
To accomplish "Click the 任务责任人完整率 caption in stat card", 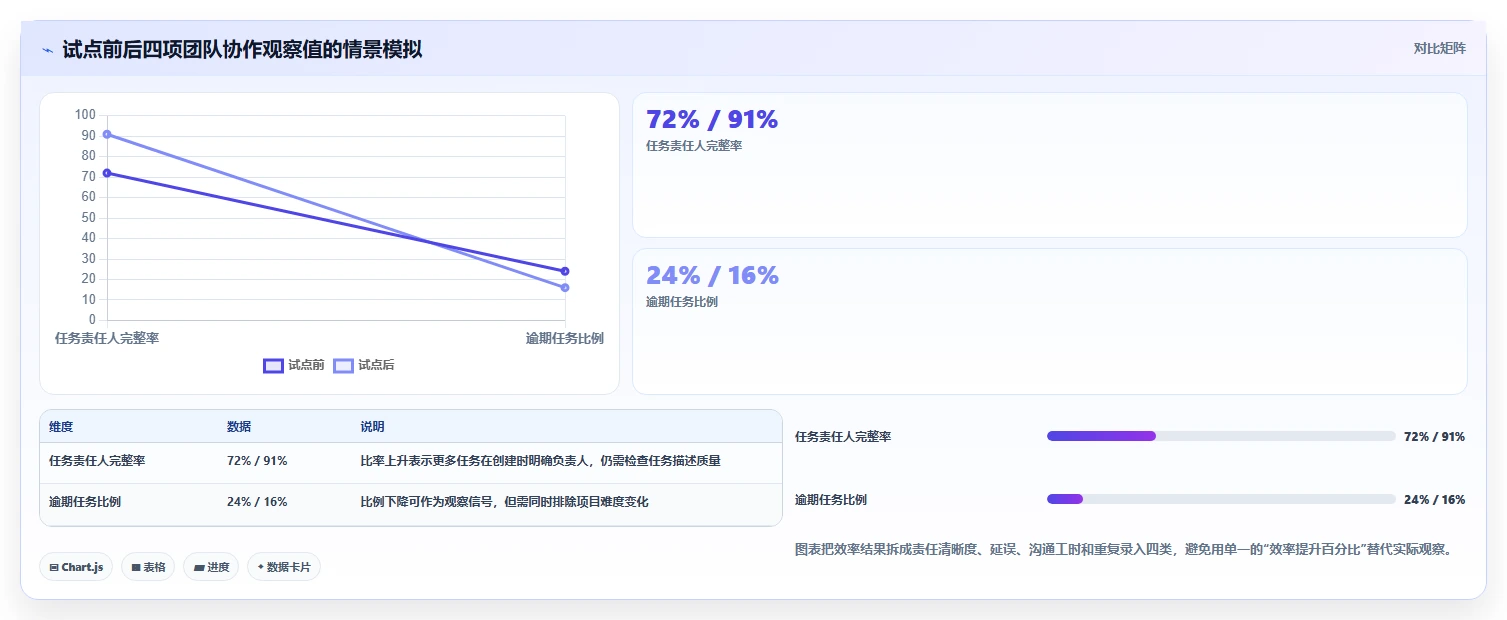I will [x=694, y=146].
